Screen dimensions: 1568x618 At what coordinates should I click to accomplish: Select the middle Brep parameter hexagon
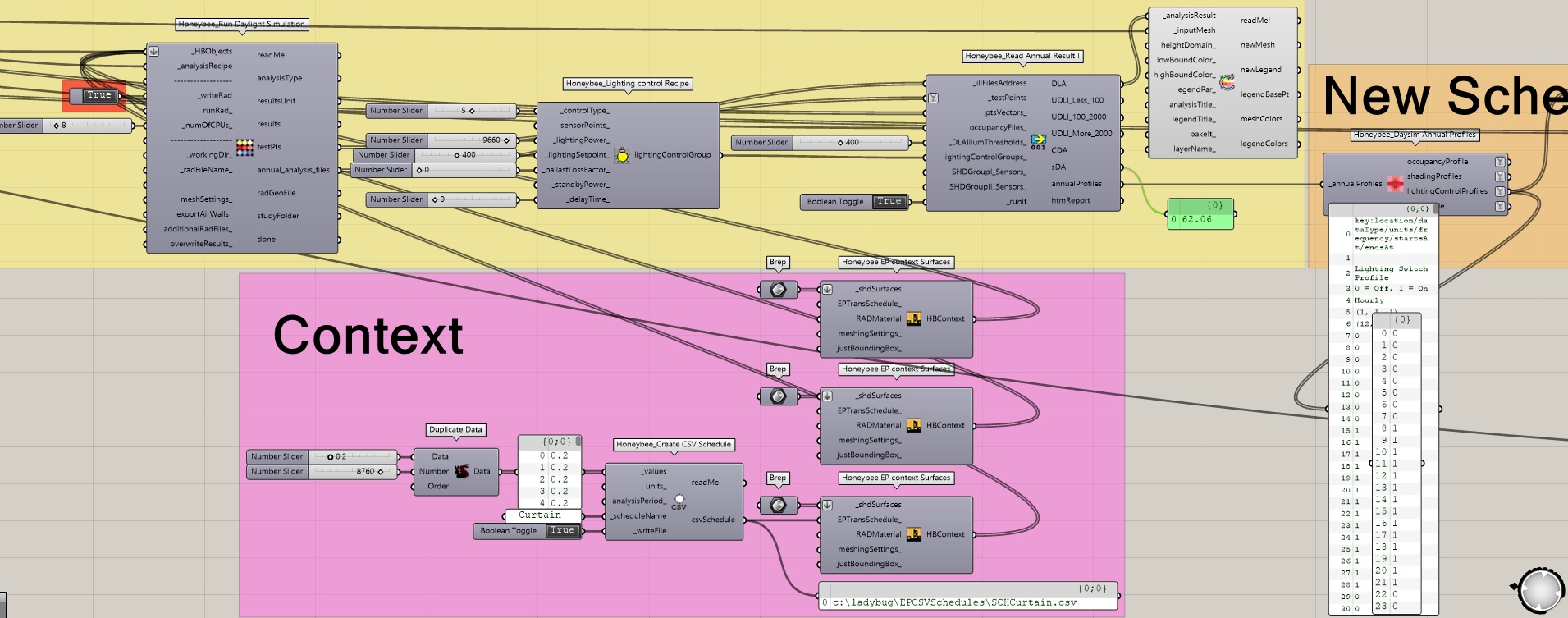778,396
